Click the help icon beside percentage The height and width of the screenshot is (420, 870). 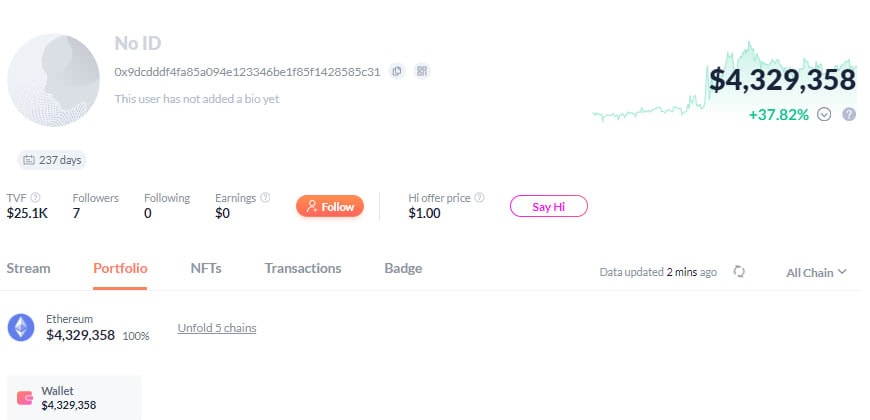849,114
